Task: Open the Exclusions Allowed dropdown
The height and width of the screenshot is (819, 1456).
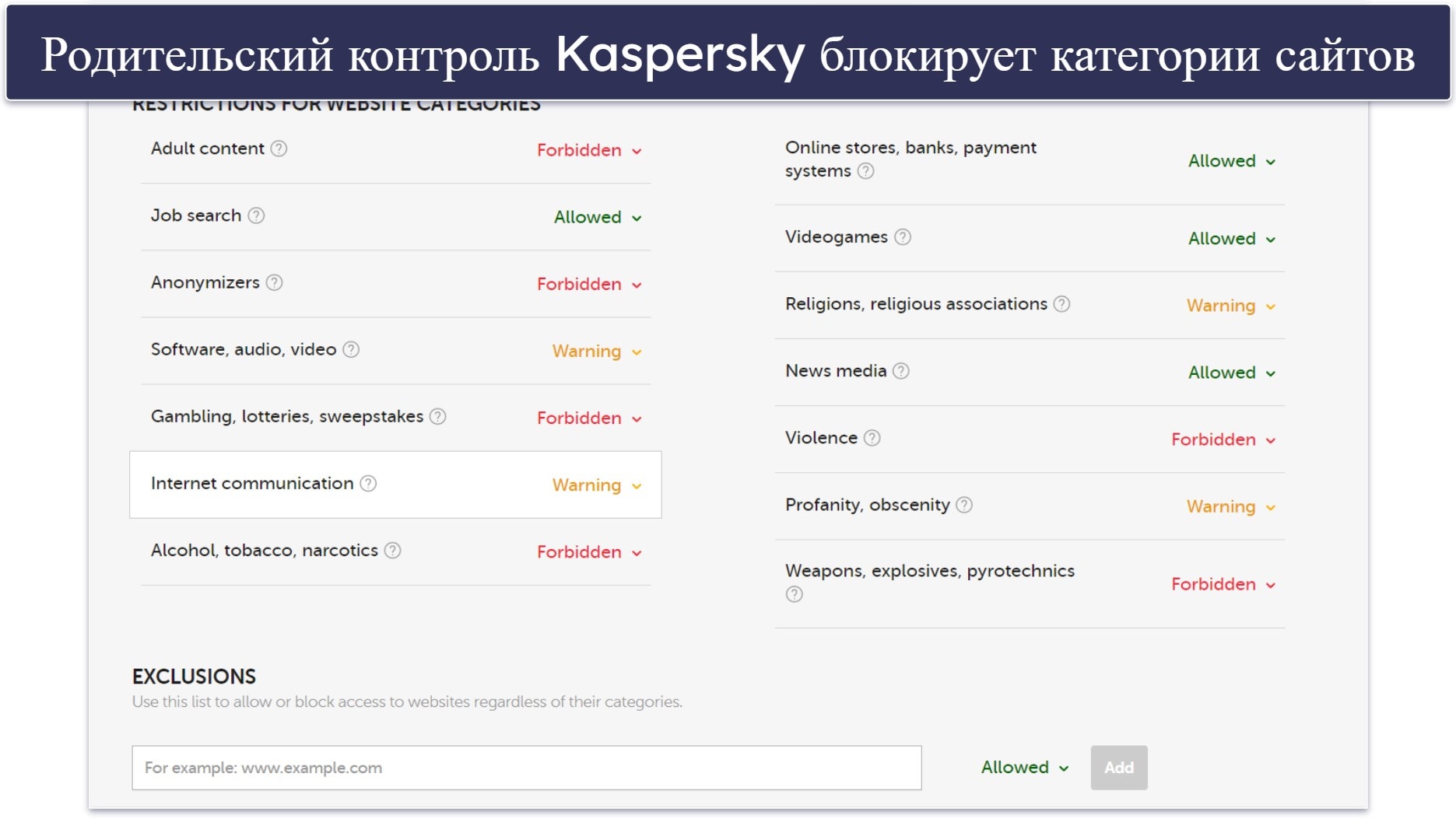Action: coord(1025,768)
